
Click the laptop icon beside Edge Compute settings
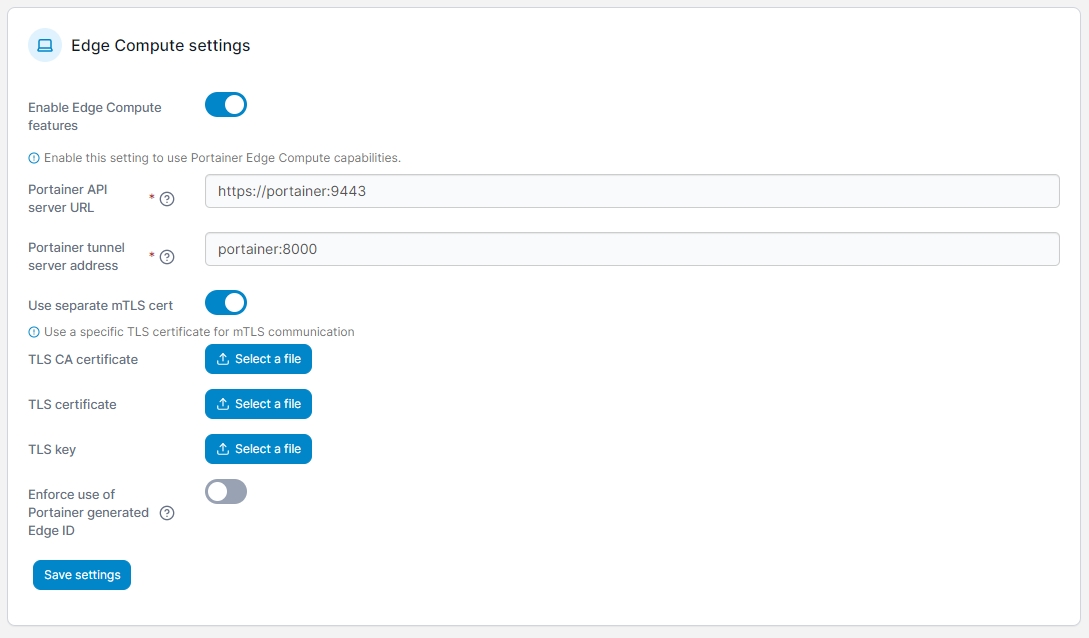tap(44, 45)
